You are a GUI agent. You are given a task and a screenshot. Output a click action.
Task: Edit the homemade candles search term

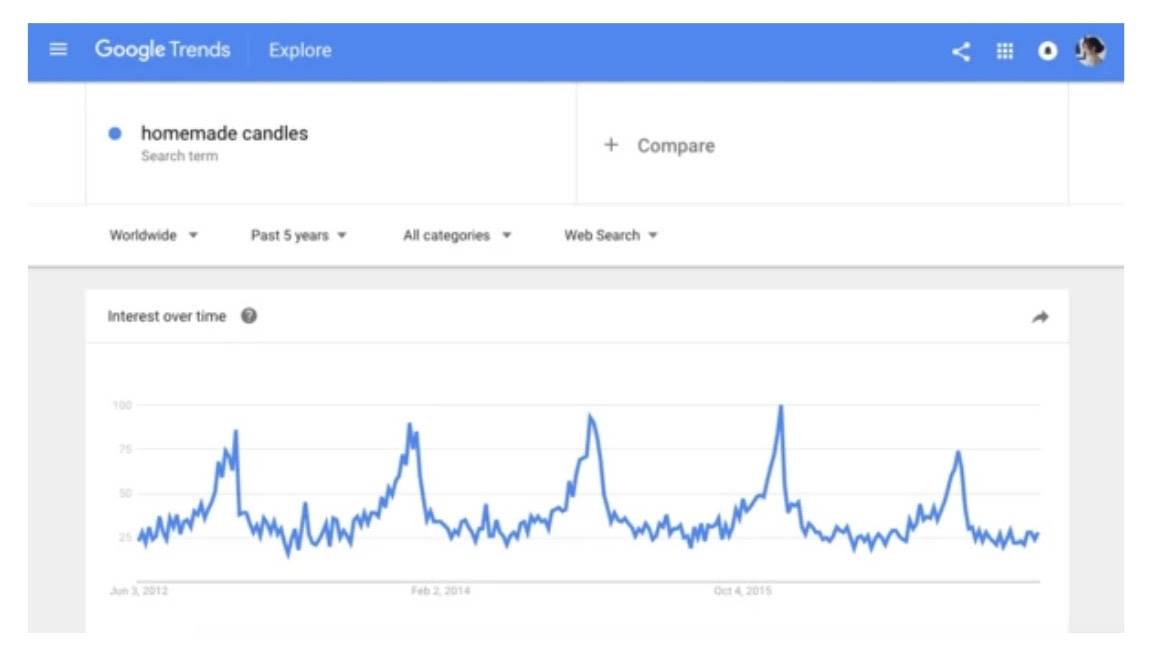pyautogui.click(x=224, y=133)
